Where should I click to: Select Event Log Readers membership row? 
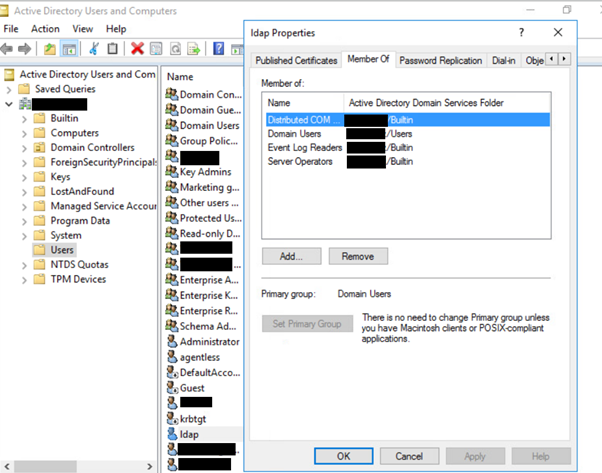coord(408,147)
